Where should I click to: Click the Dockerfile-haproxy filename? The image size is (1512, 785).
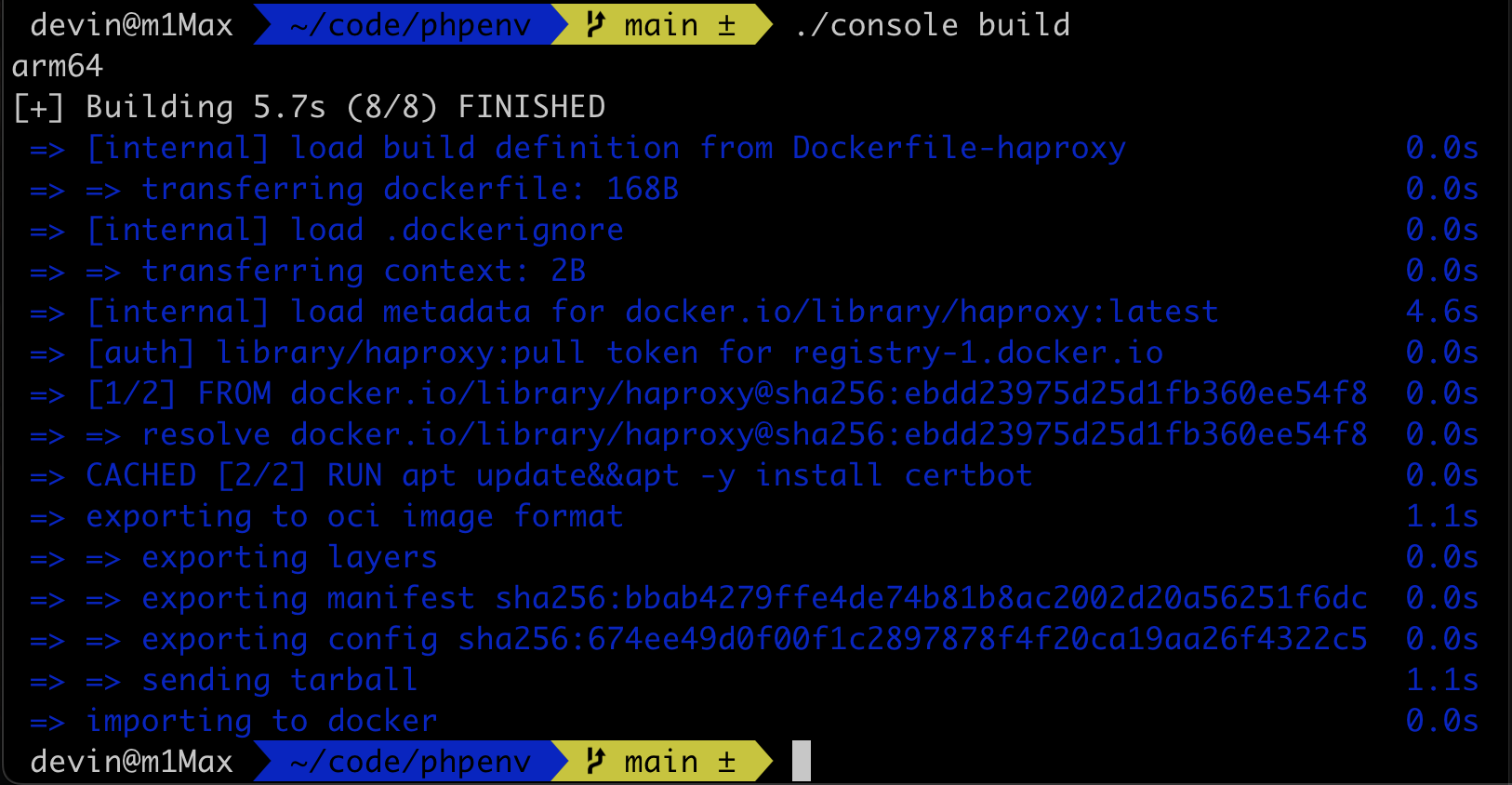[x=959, y=148]
